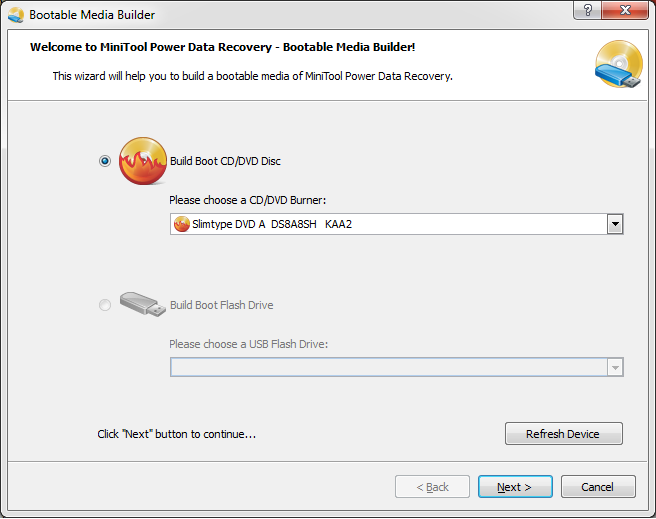
Task: Click the small disc icon beside Slimtype DVD
Action: point(182,224)
